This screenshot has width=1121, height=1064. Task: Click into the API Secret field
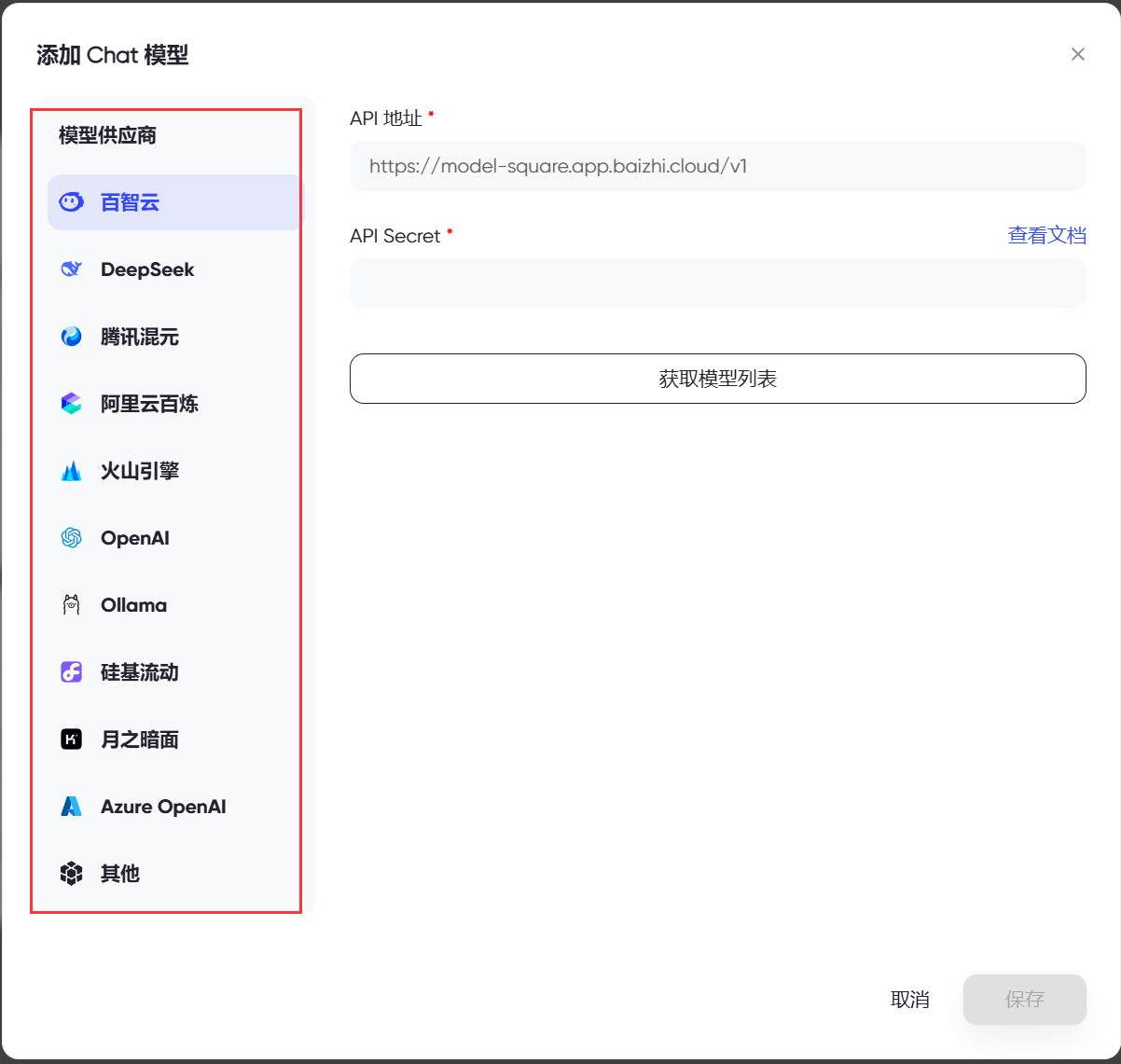point(718,283)
